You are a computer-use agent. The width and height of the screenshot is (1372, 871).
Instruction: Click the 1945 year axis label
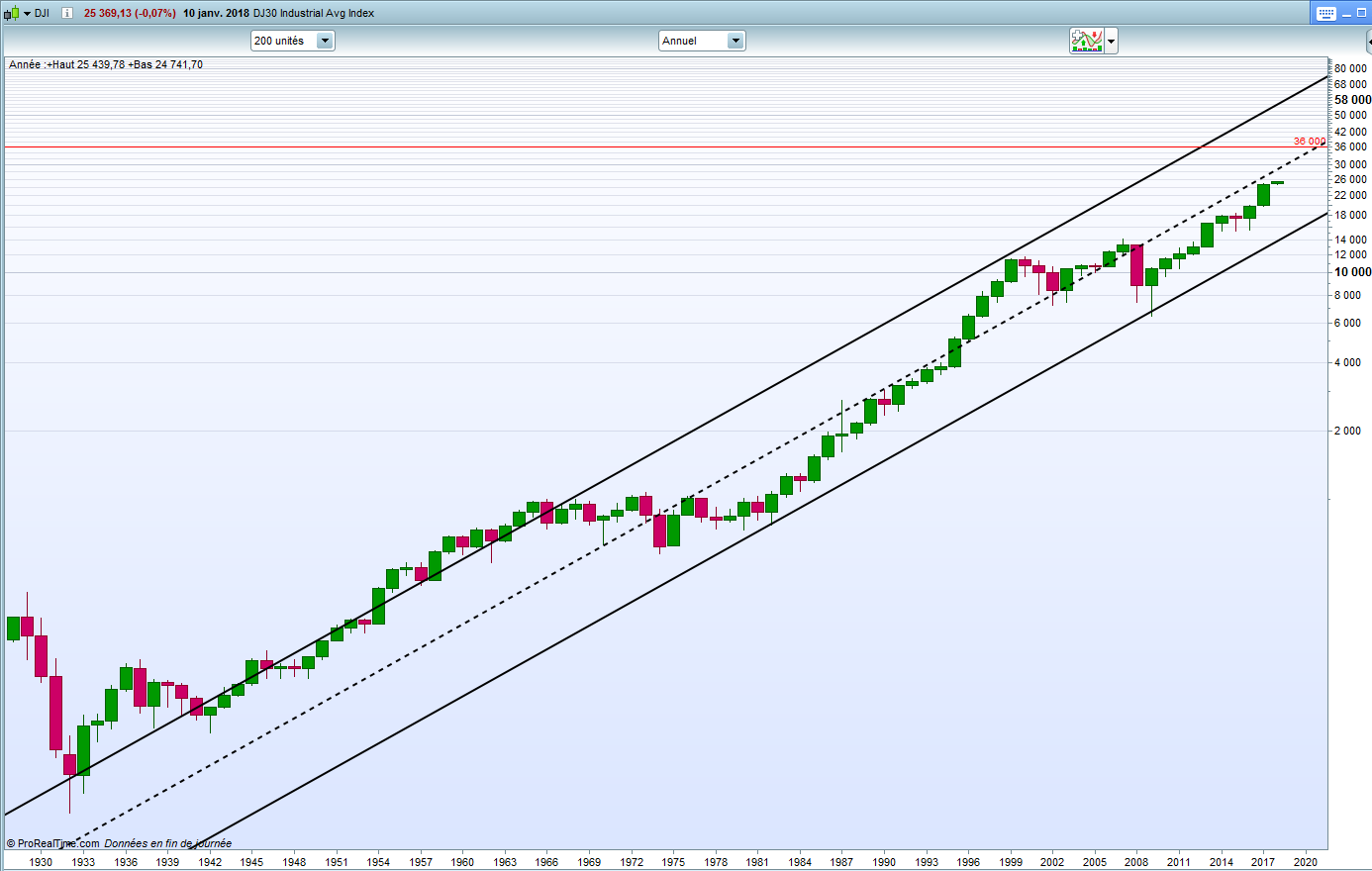coord(251,862)
